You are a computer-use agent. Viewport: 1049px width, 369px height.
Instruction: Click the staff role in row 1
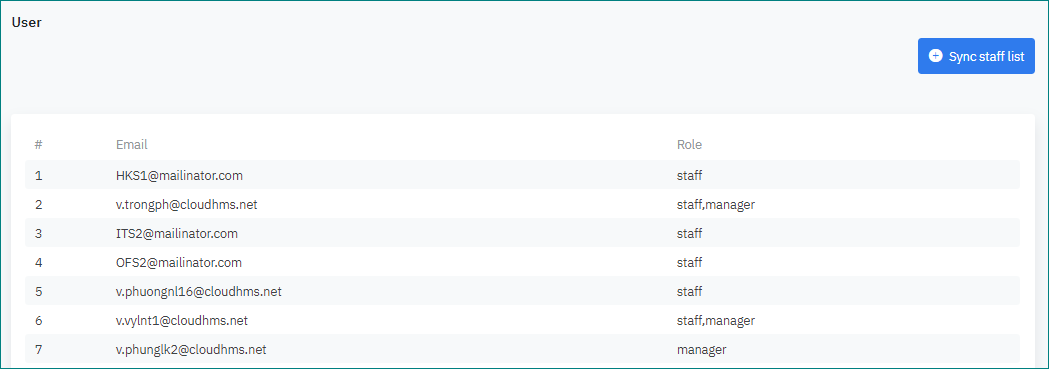pos(690,176)
